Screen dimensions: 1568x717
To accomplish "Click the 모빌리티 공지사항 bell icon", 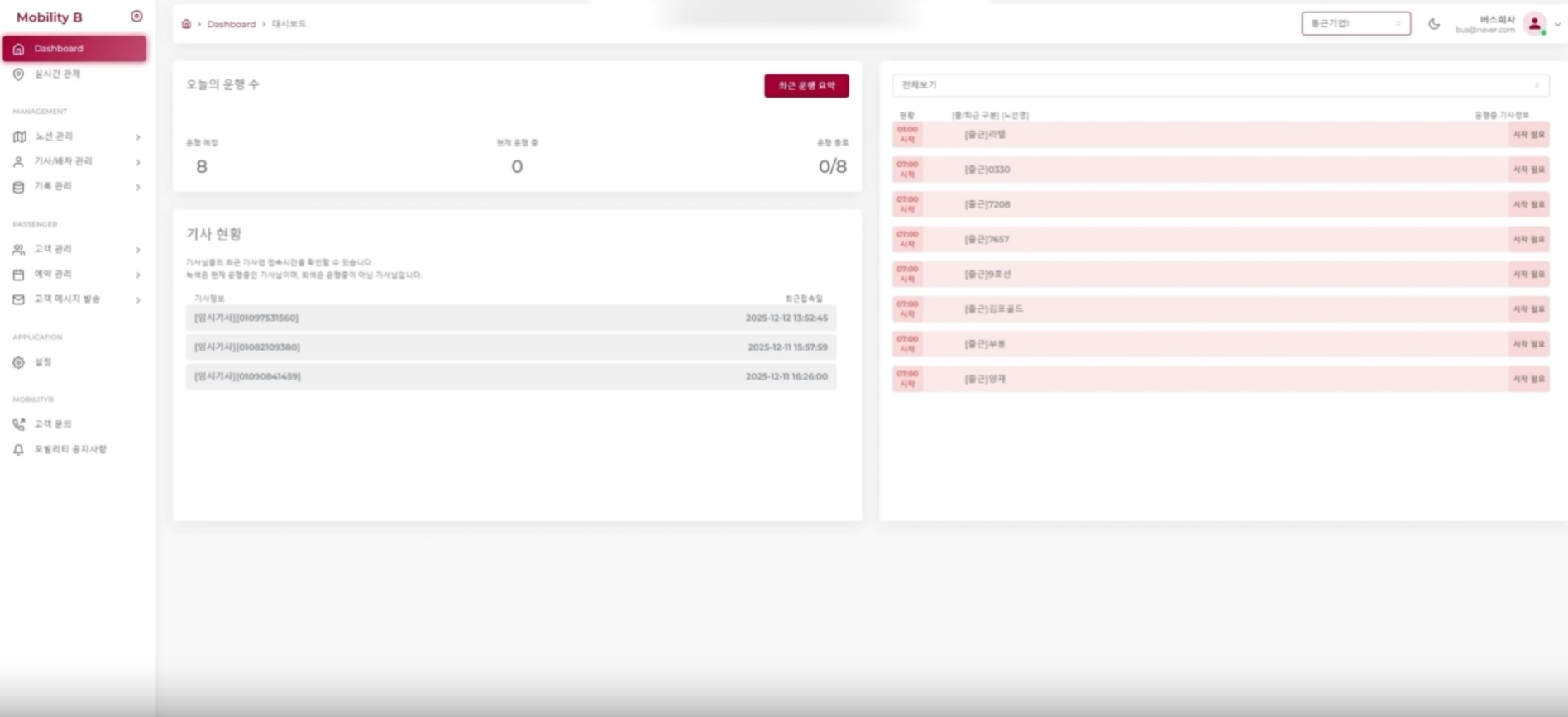I will [18, 450].
